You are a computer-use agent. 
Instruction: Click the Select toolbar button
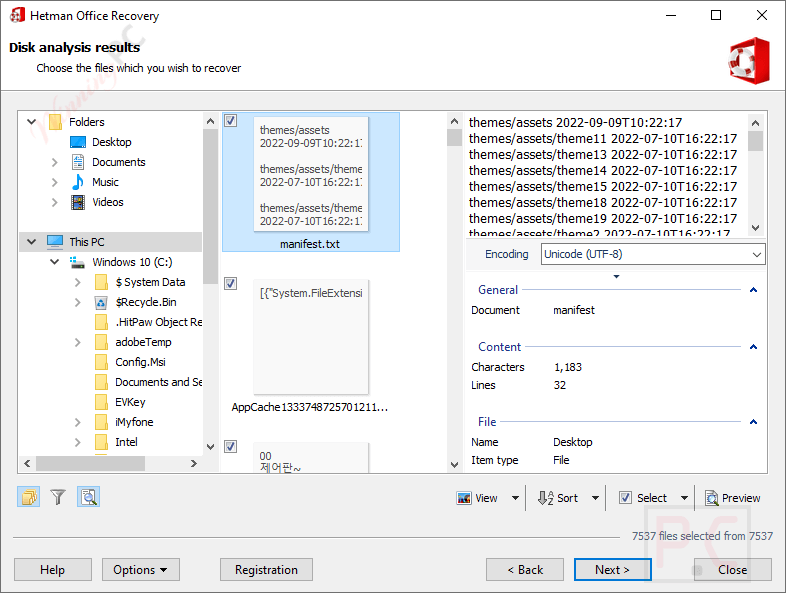[x=643, y=498]
